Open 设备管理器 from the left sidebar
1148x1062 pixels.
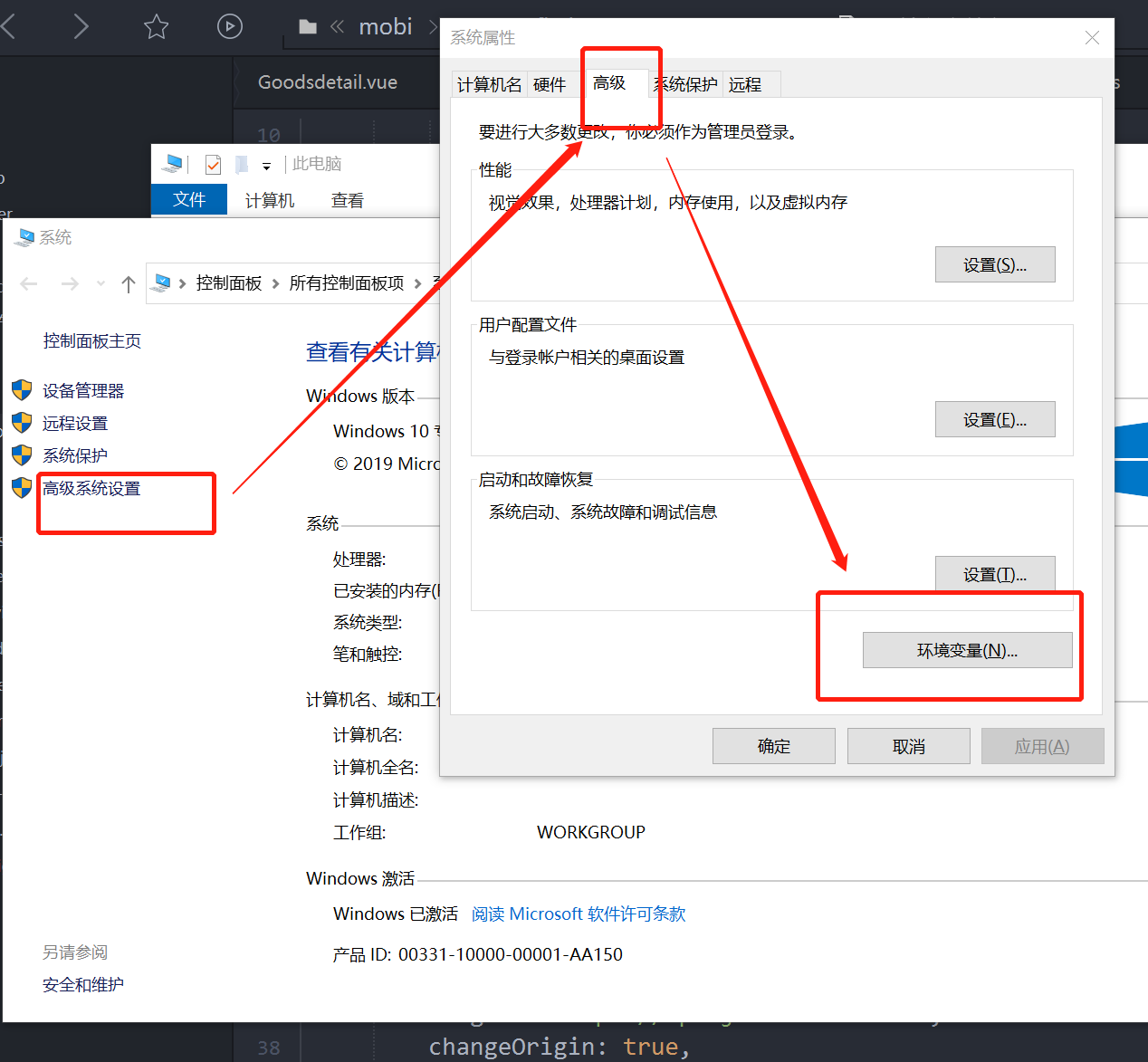point(81,390)
